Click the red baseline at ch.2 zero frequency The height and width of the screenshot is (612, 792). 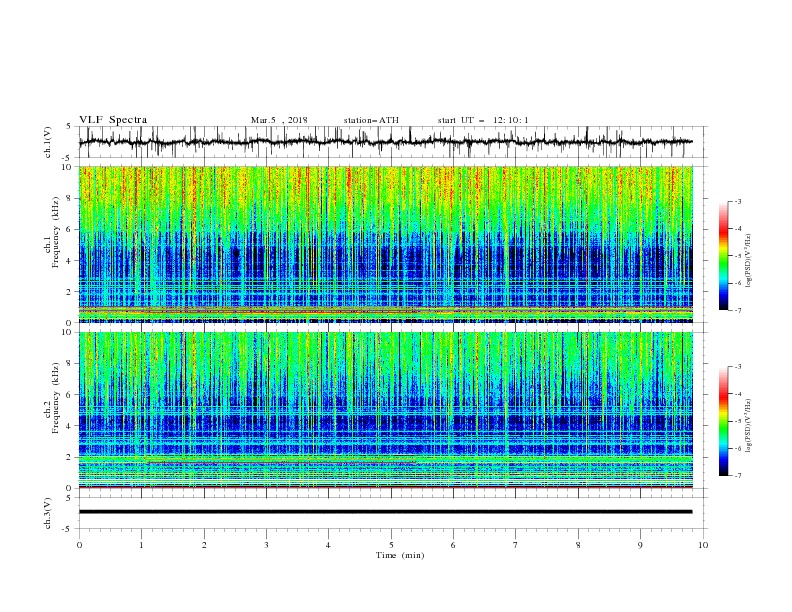pyautogui.click(x=386, y=487)
